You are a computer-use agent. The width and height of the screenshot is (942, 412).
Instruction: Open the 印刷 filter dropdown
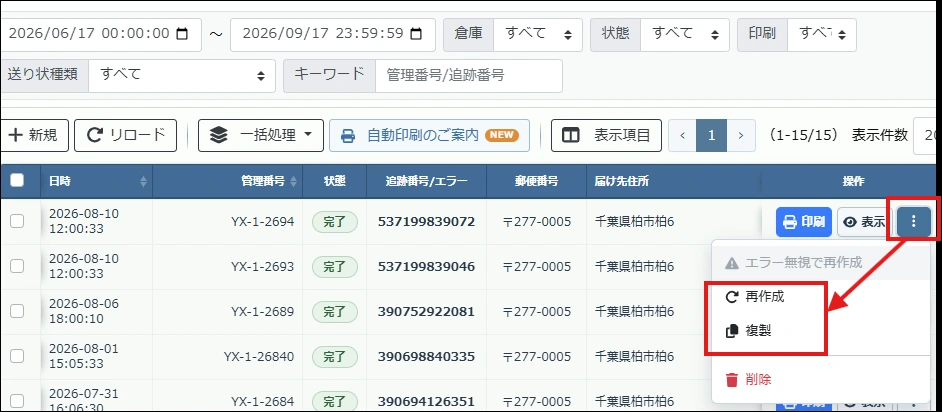[x=822, y=34]
